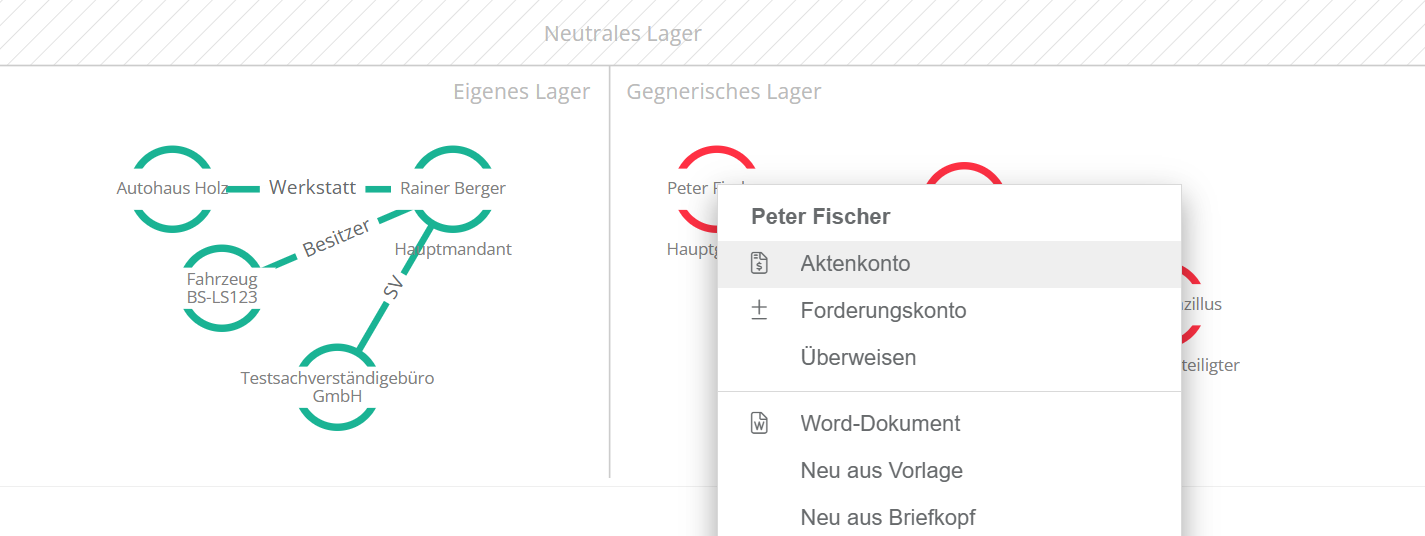Click the Aktenkonto document icon
The height and width of the screenshot is (536, 1425).
[759, 264]
